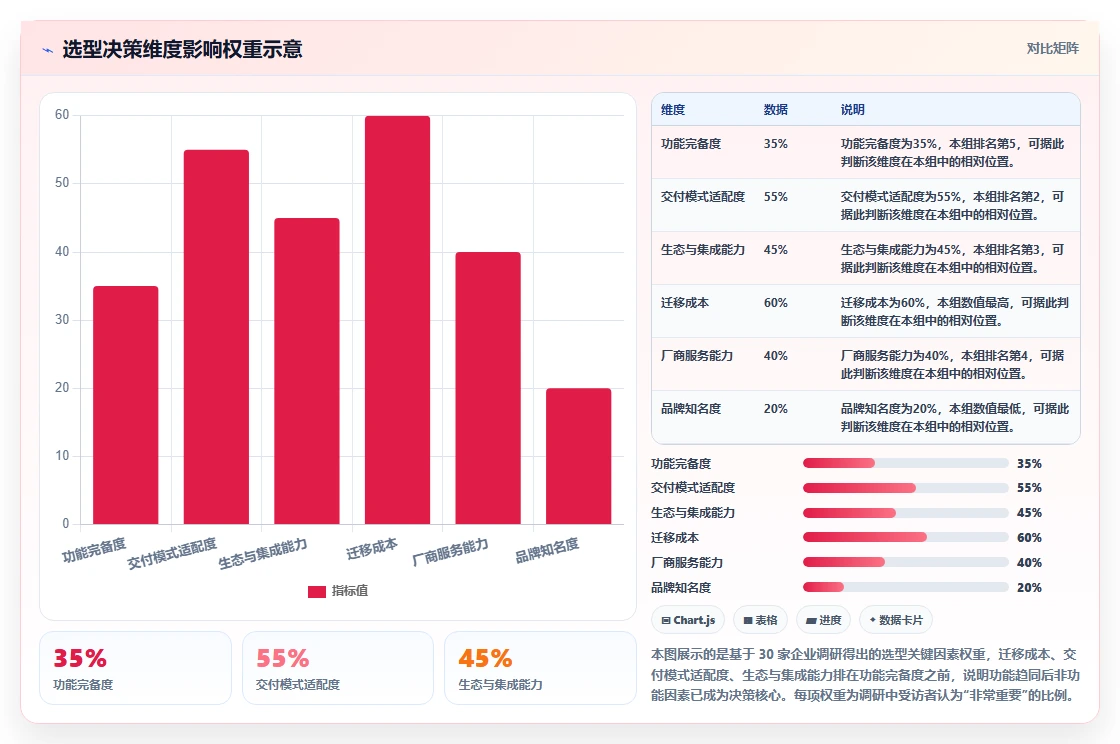Image resolution: width=1120 pixels, height=744 pixels.
Task: Click x-axis label 厂商服务能力 in chart
Action: click(x=450, y=551)
